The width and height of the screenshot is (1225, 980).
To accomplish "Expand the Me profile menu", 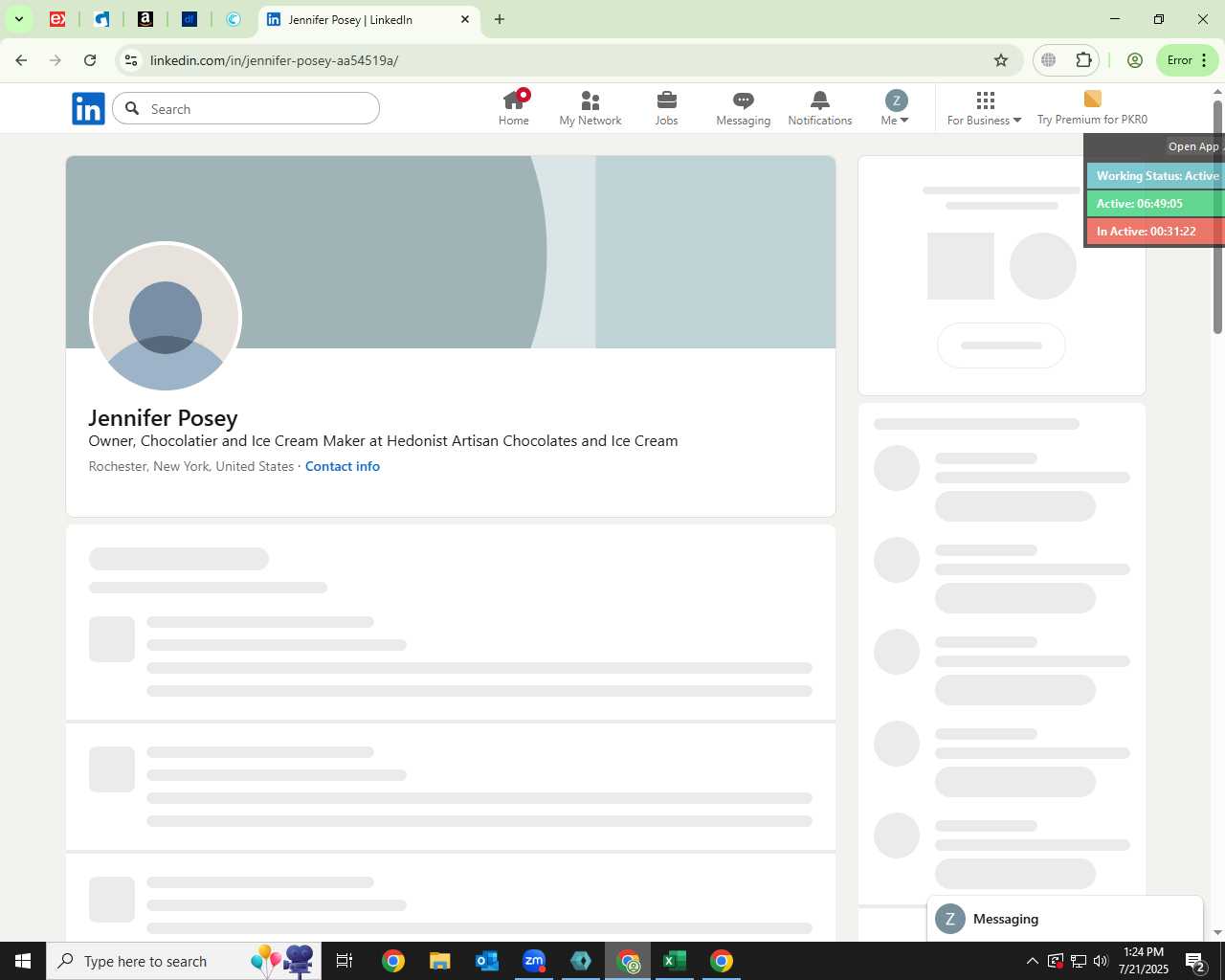I will 896,108.
